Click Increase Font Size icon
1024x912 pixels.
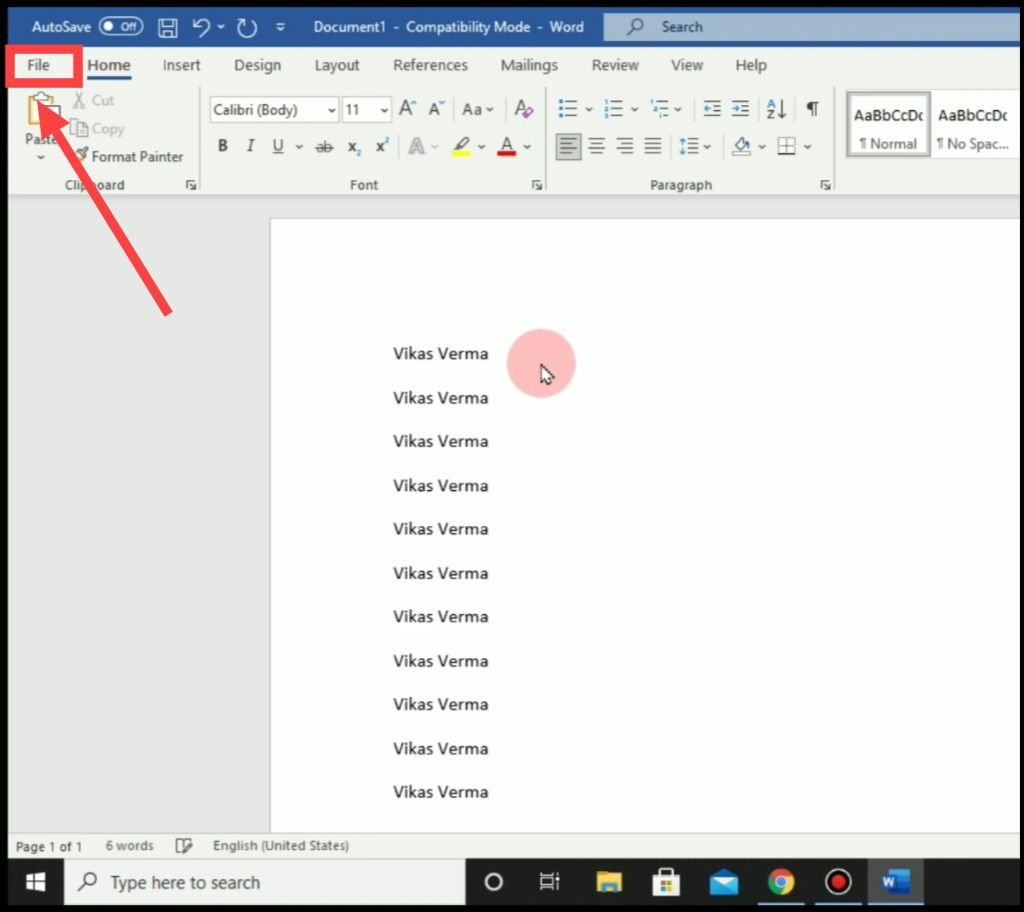(x=408, y=108)
